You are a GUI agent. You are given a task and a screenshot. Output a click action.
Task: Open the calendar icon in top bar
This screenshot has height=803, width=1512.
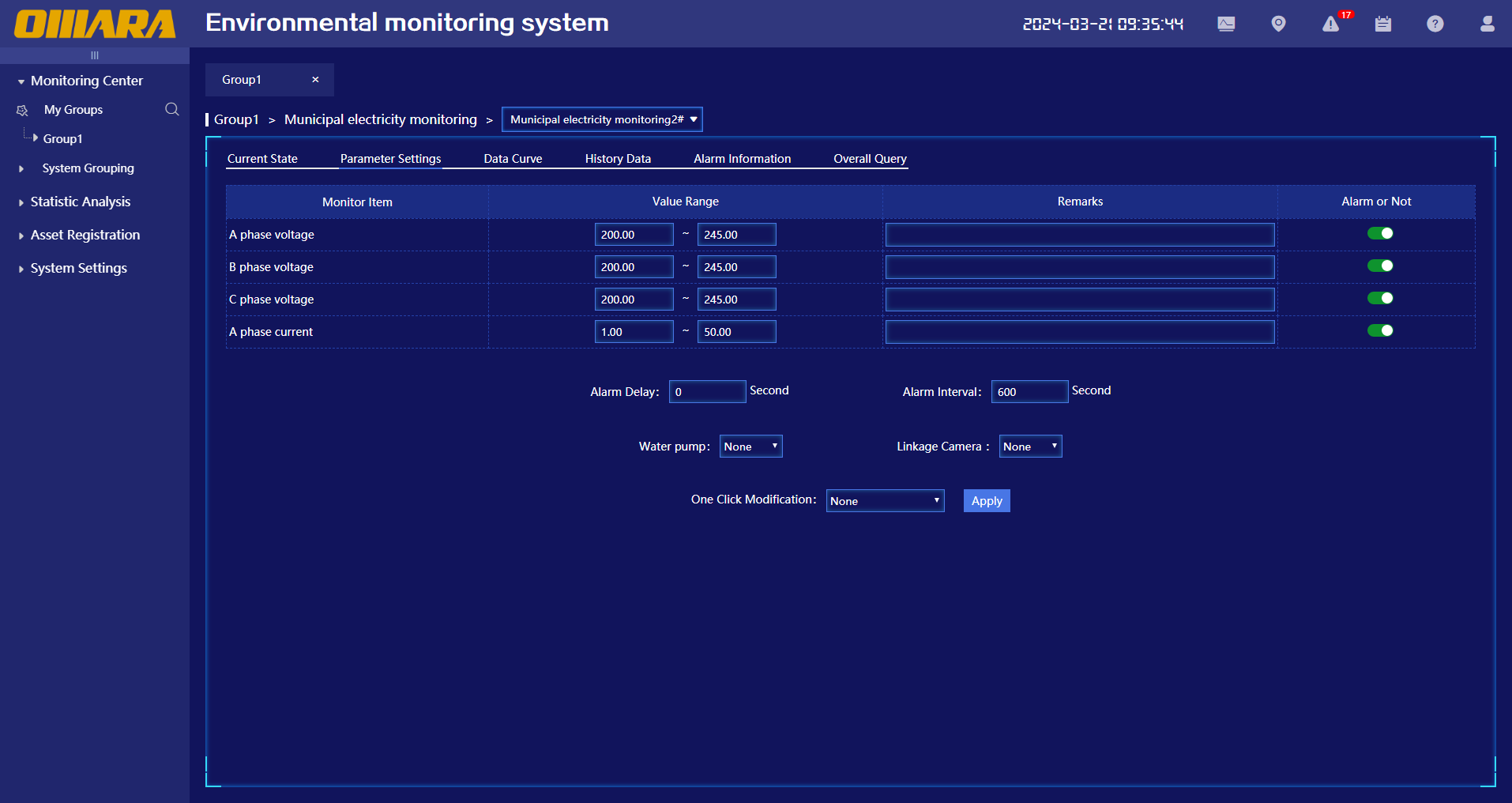coord(1382,24)
